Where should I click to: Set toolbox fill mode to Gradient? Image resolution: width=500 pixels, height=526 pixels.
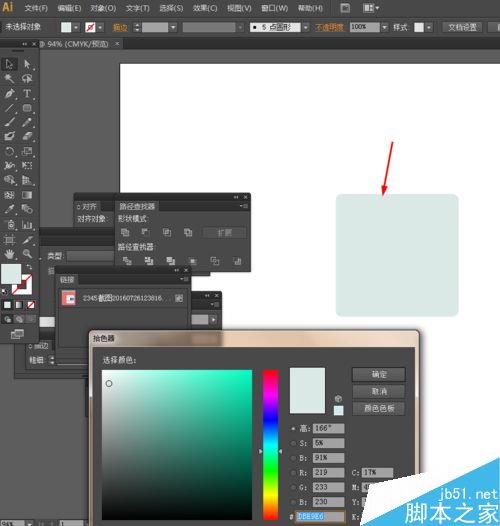coord(19,305)
